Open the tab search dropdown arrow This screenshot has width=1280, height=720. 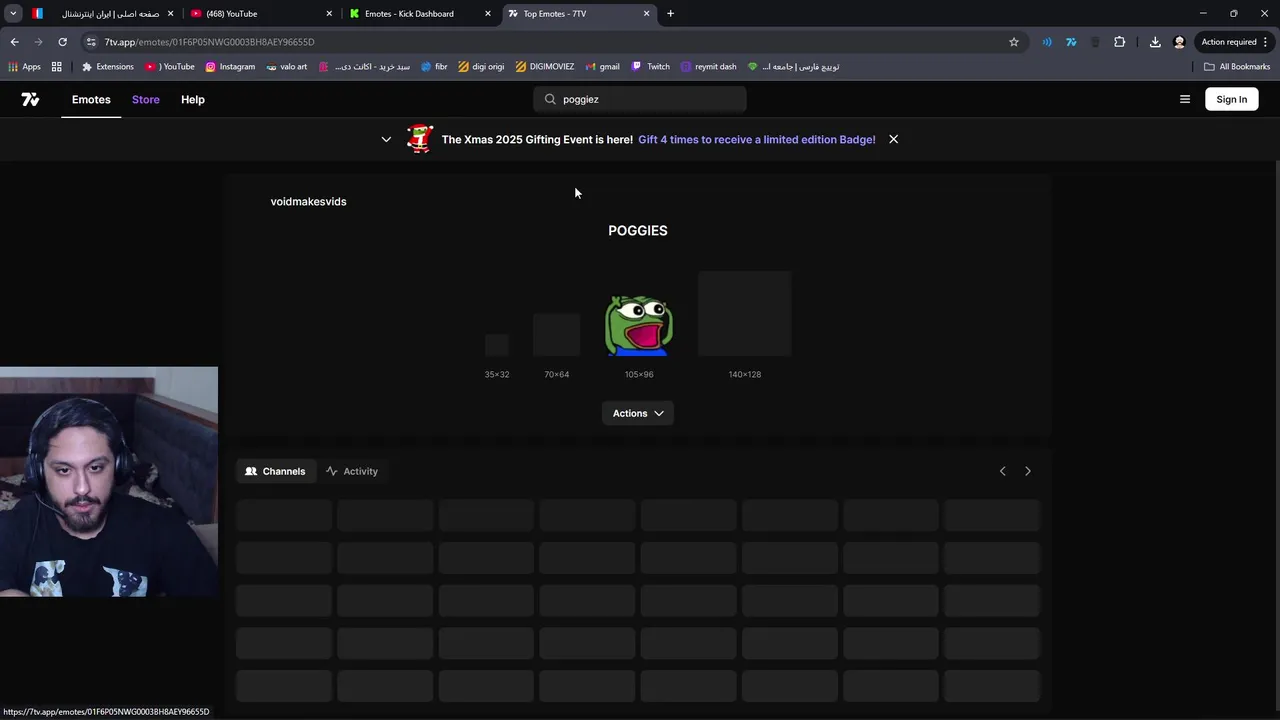(x=13, y=13)
